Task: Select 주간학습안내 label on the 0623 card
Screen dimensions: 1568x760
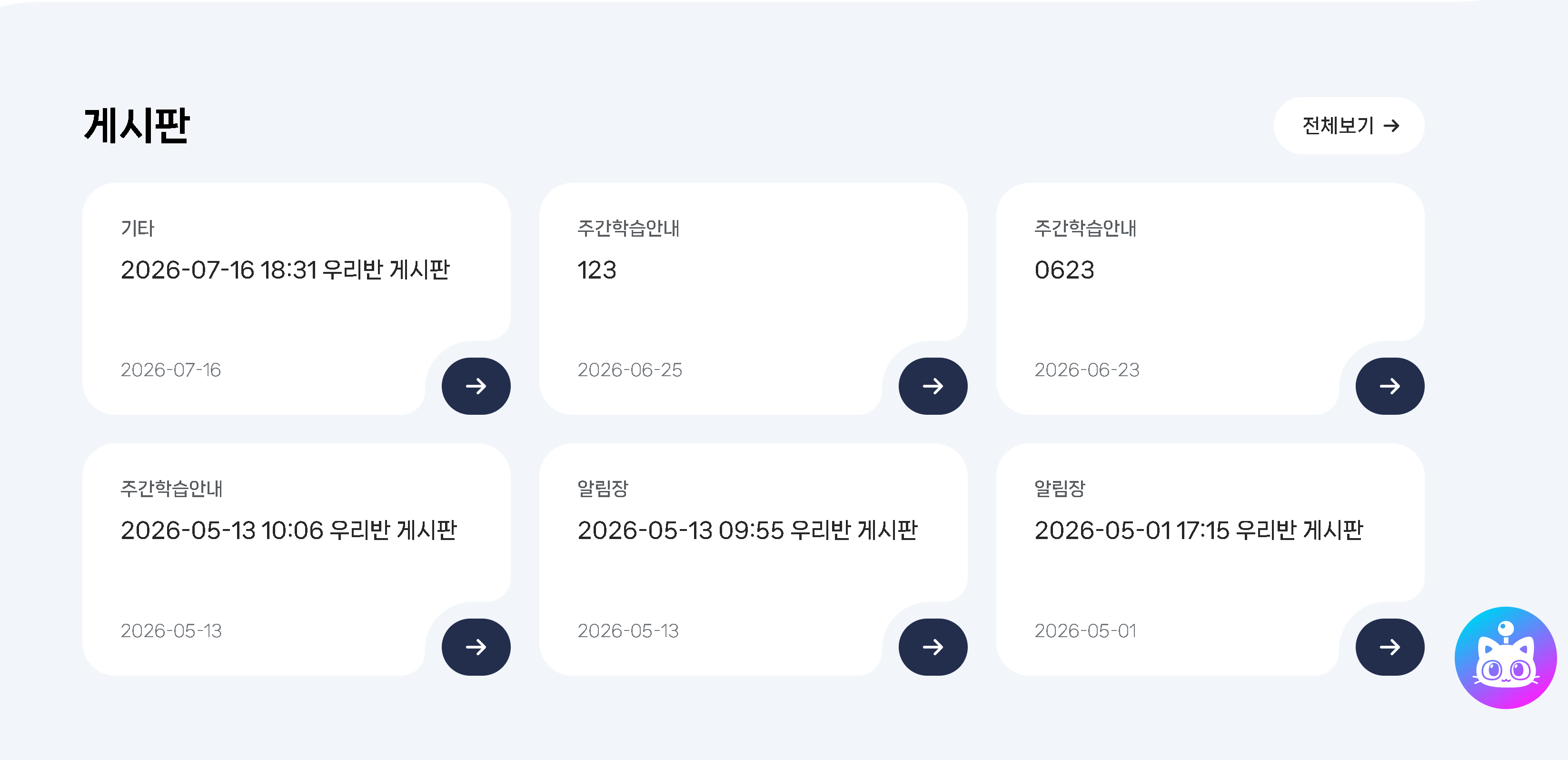Action: click(1085, 229)
